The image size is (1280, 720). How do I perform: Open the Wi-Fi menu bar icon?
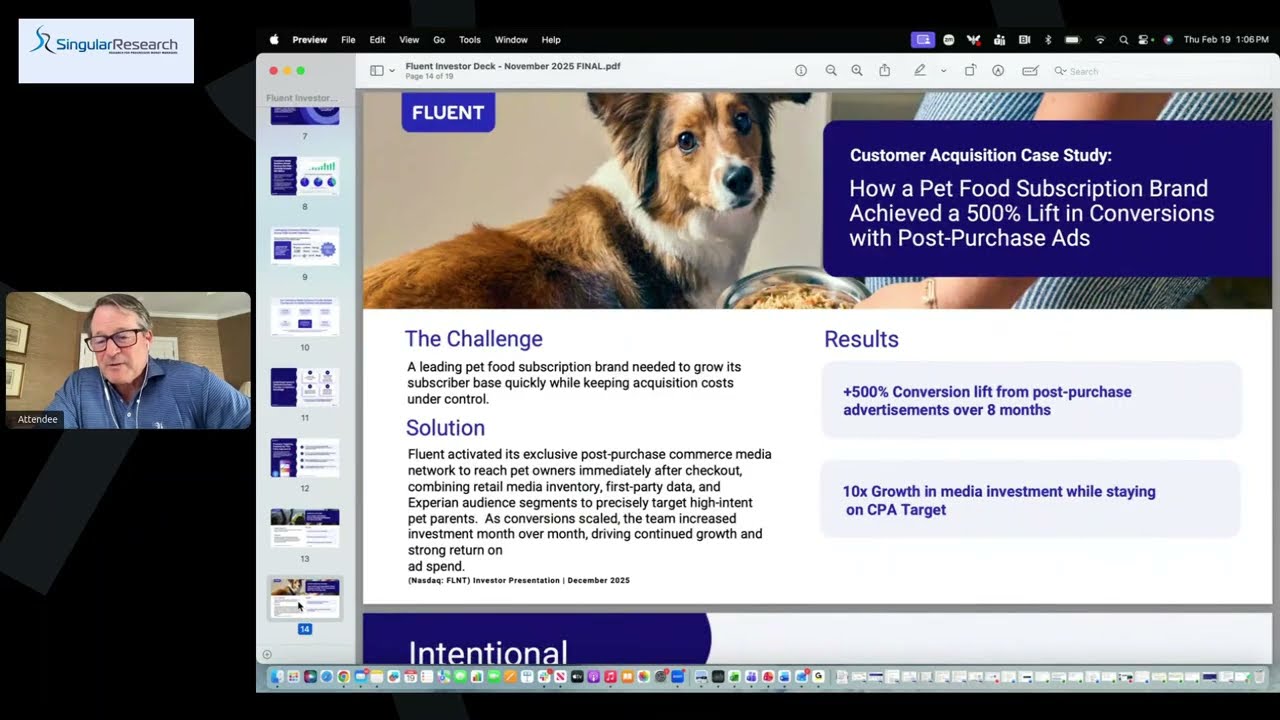click(x=1100, y=40)
